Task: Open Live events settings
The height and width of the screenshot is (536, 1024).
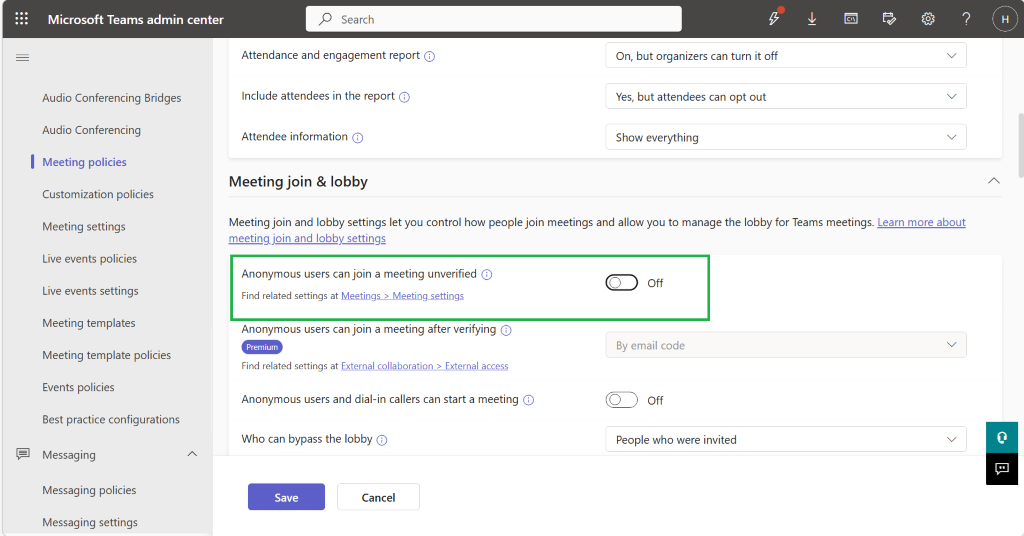Action: [x=90, y=291]
